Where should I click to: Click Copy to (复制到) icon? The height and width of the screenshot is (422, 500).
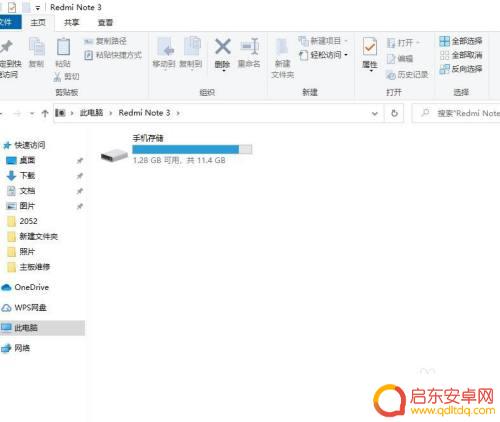[192, 47]
